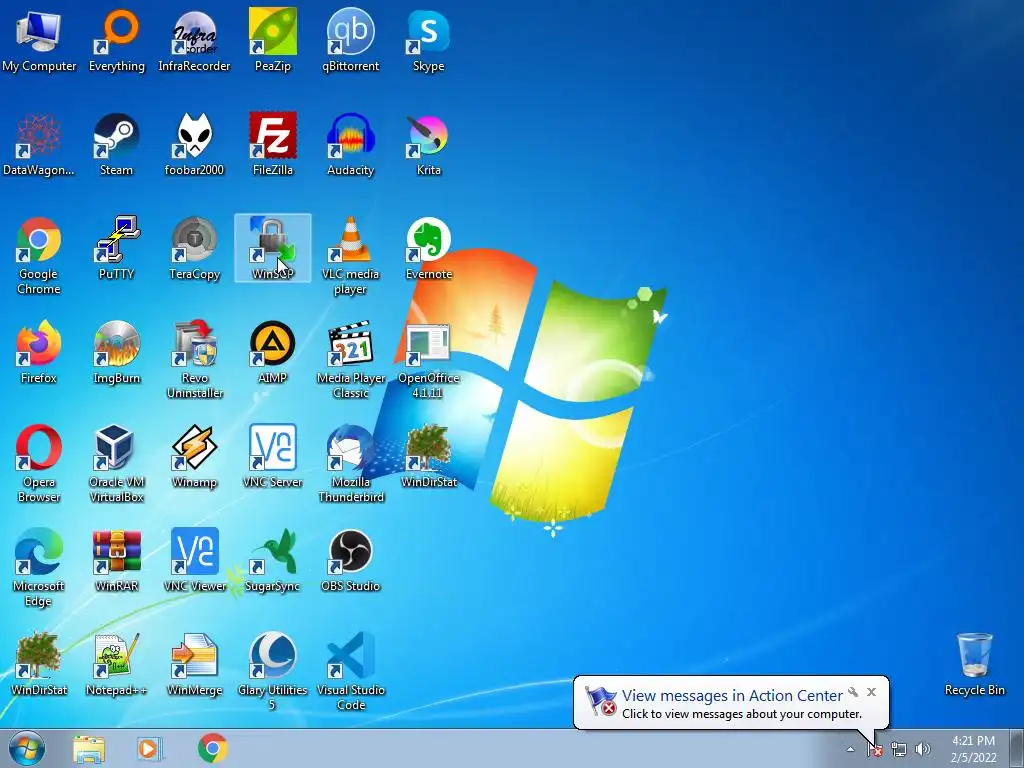
Task: Open VNC Server icon
Action: pos(272,456)
